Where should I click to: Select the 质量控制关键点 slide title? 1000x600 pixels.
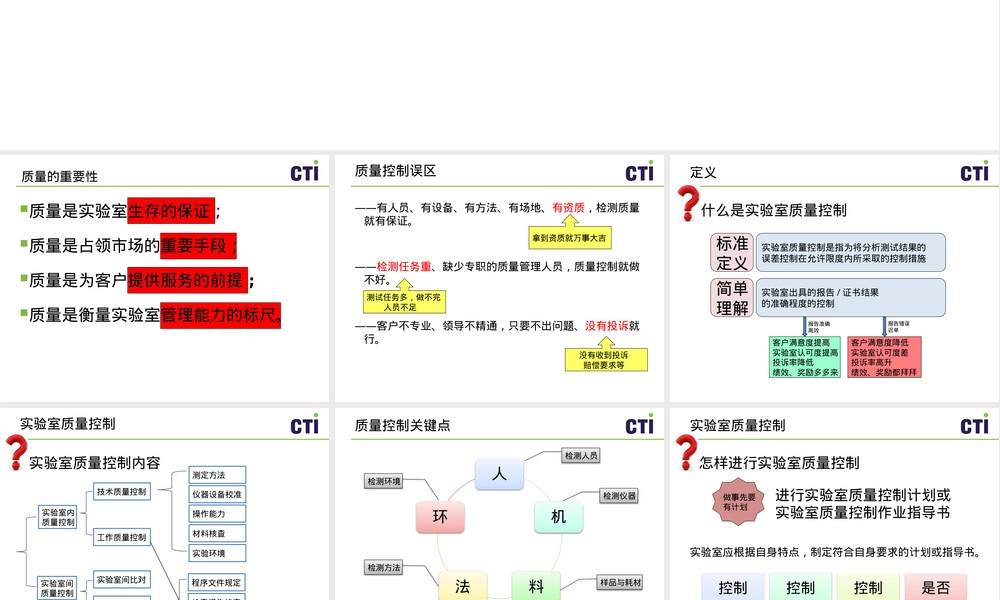point(402,425)
